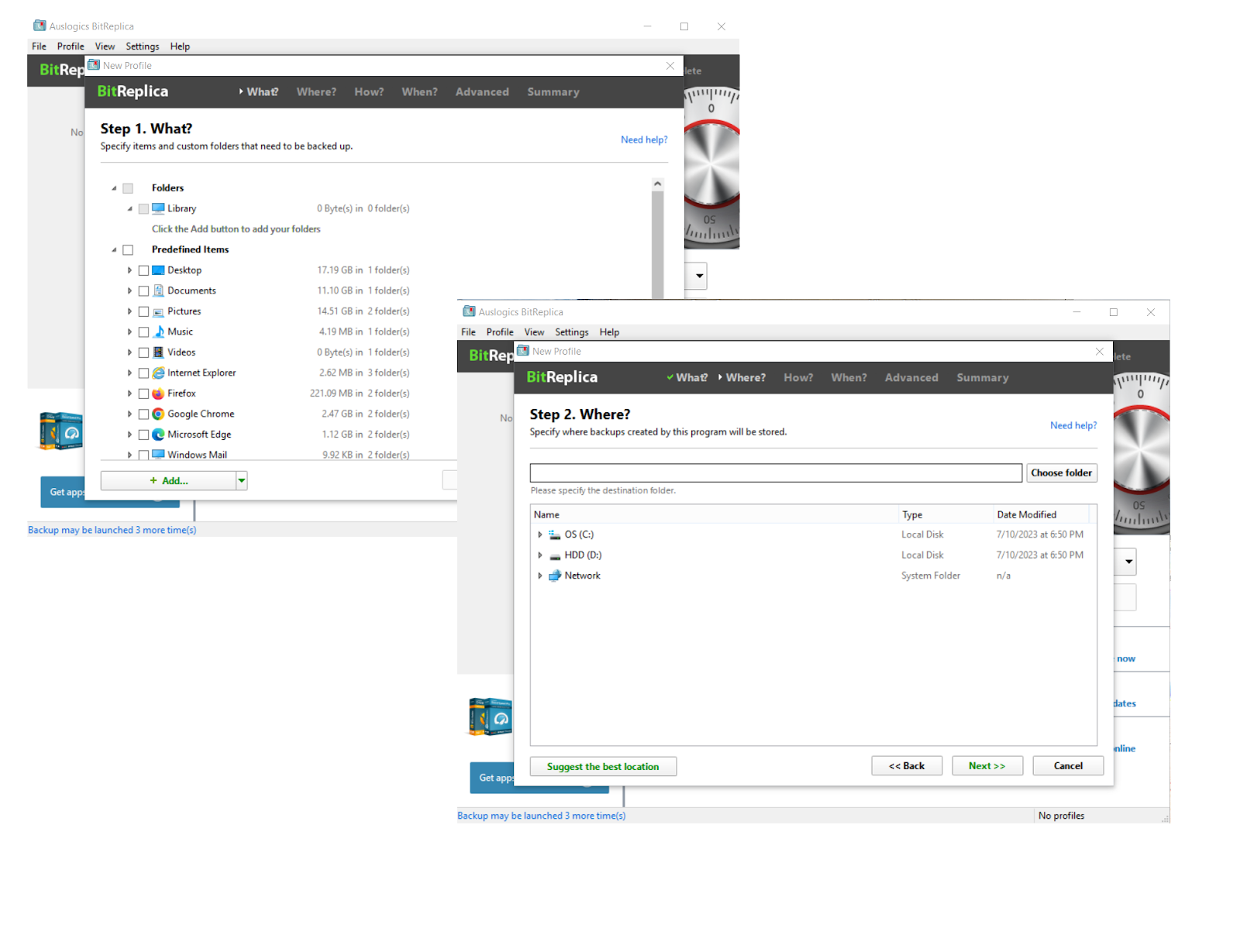Click the Library monitor icon
The image size is (1240, 952).
click(x=158, y=208)
